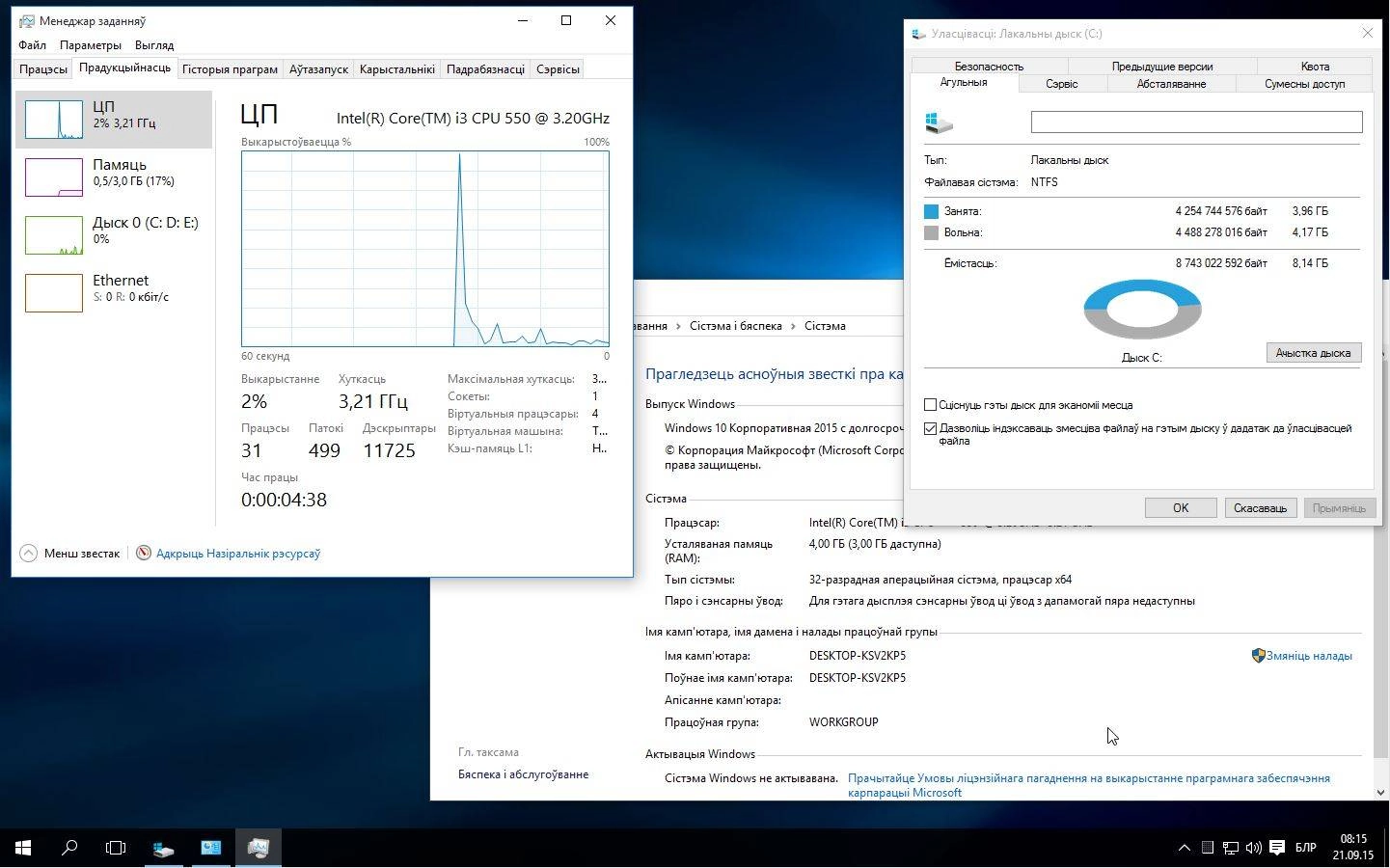Screen dimensions: 1390x868
Task: Open the Абсталяванне tab
Action: pyautogui.click(x=1171, y=84)
